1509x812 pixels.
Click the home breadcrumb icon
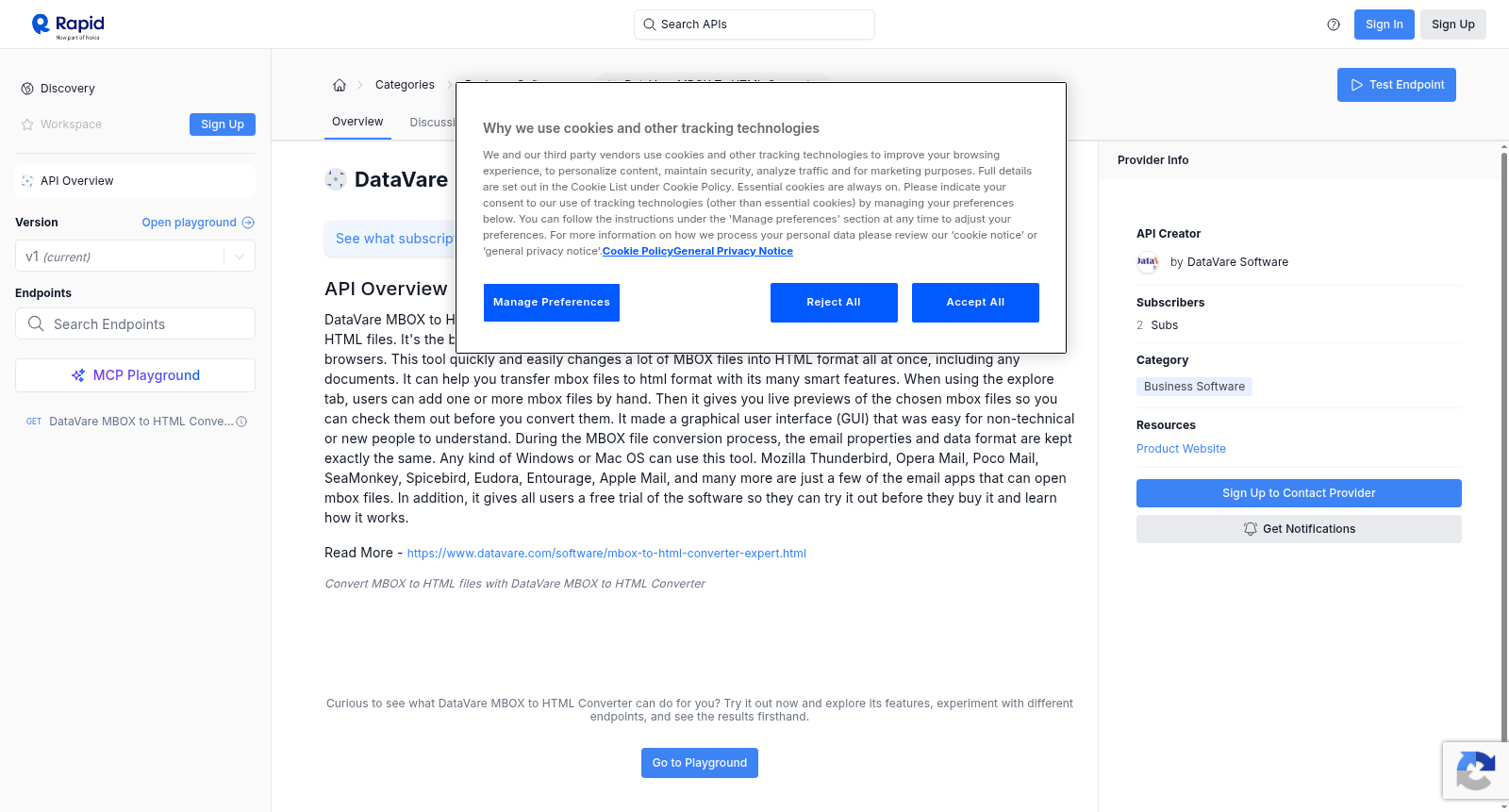click(340, 85)
